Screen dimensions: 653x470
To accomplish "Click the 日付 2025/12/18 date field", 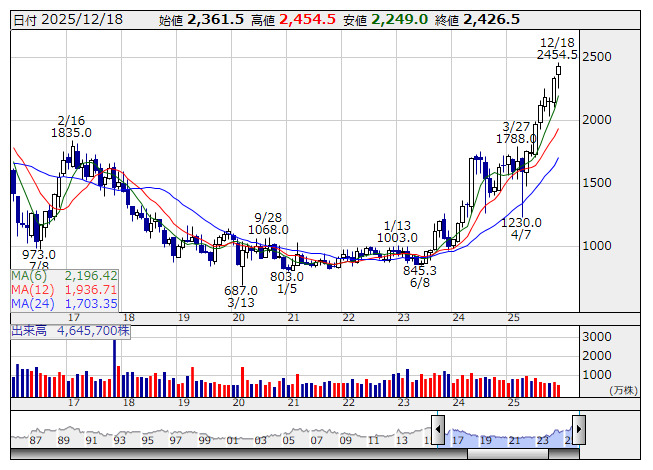I will pos(69,19).
